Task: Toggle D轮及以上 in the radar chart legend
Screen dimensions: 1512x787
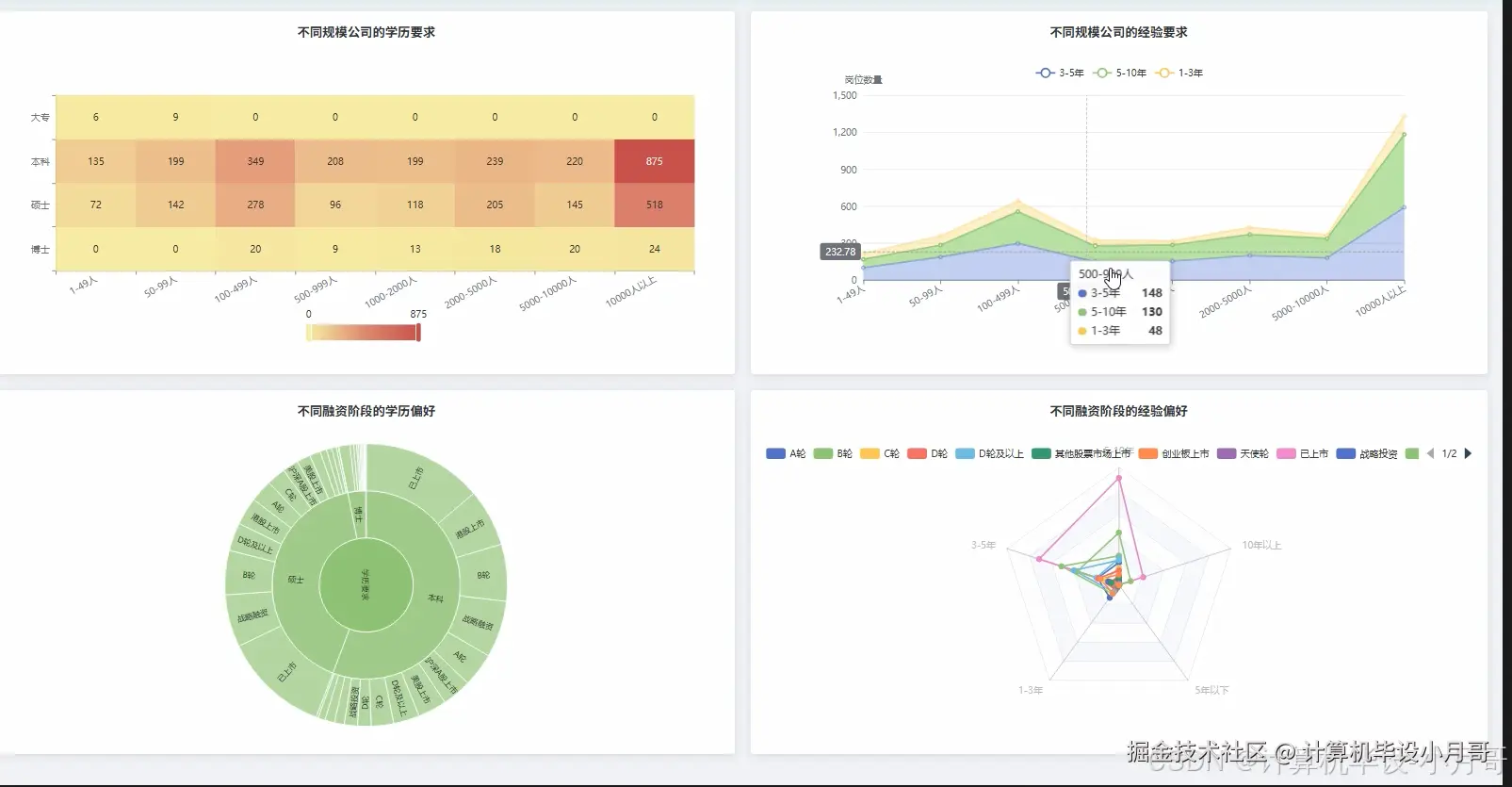Action: click(989, 453)
